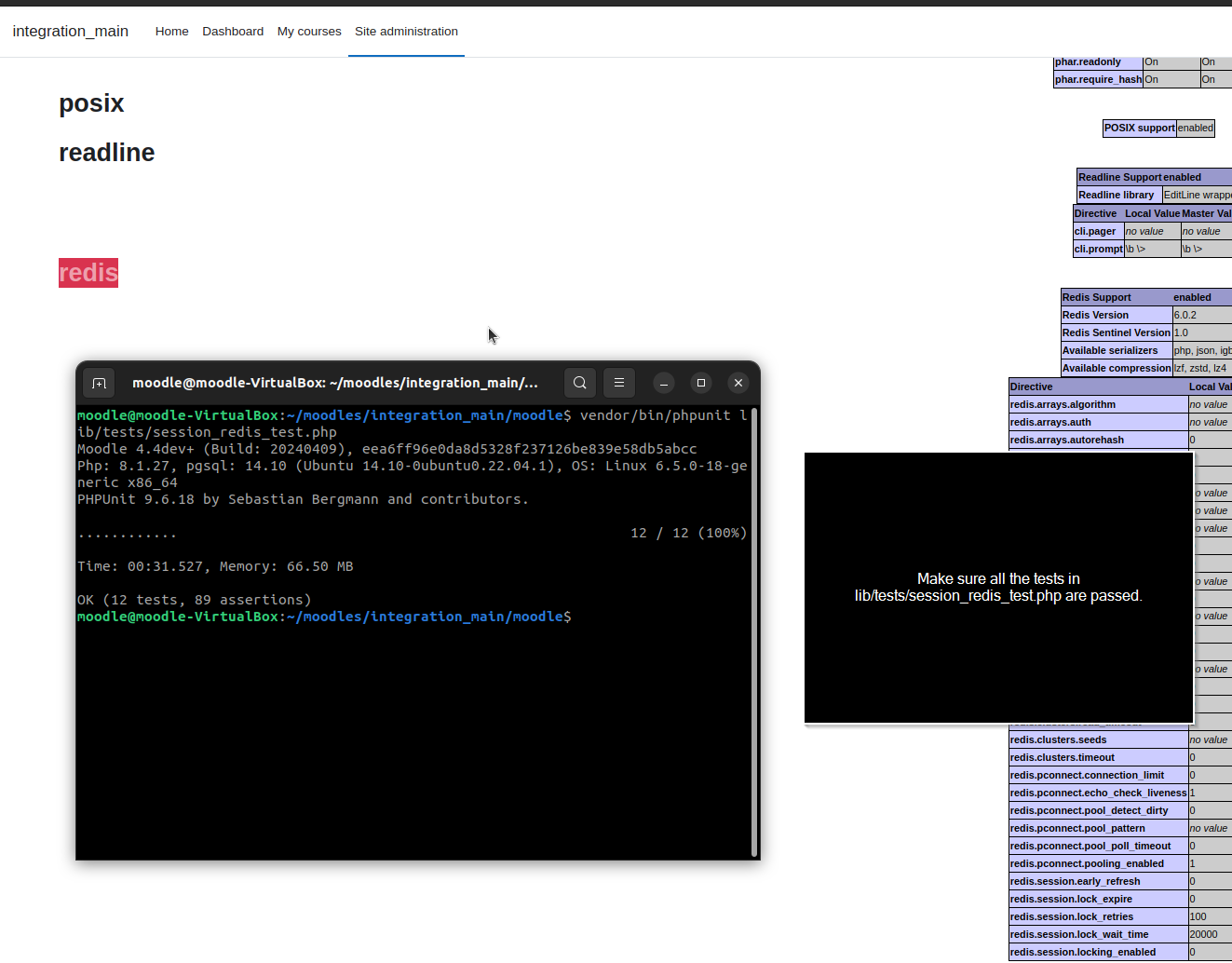
Task: Click the 'redis.pconnect.pooling_enabled' cell
Action: (1099, 863)
